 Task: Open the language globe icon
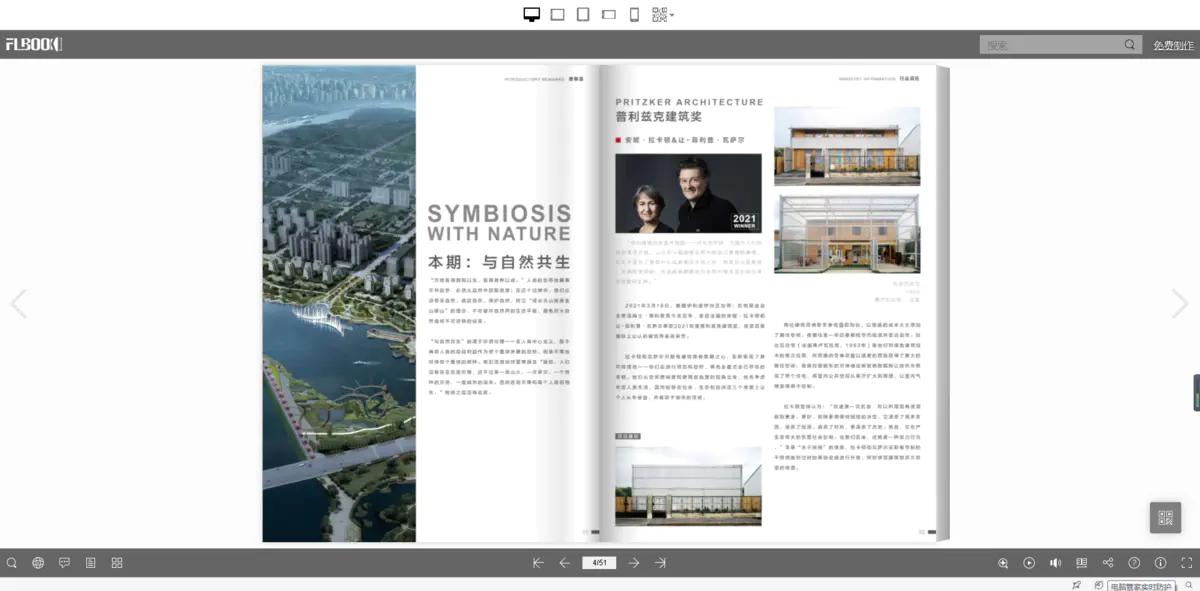pos(38,563)
